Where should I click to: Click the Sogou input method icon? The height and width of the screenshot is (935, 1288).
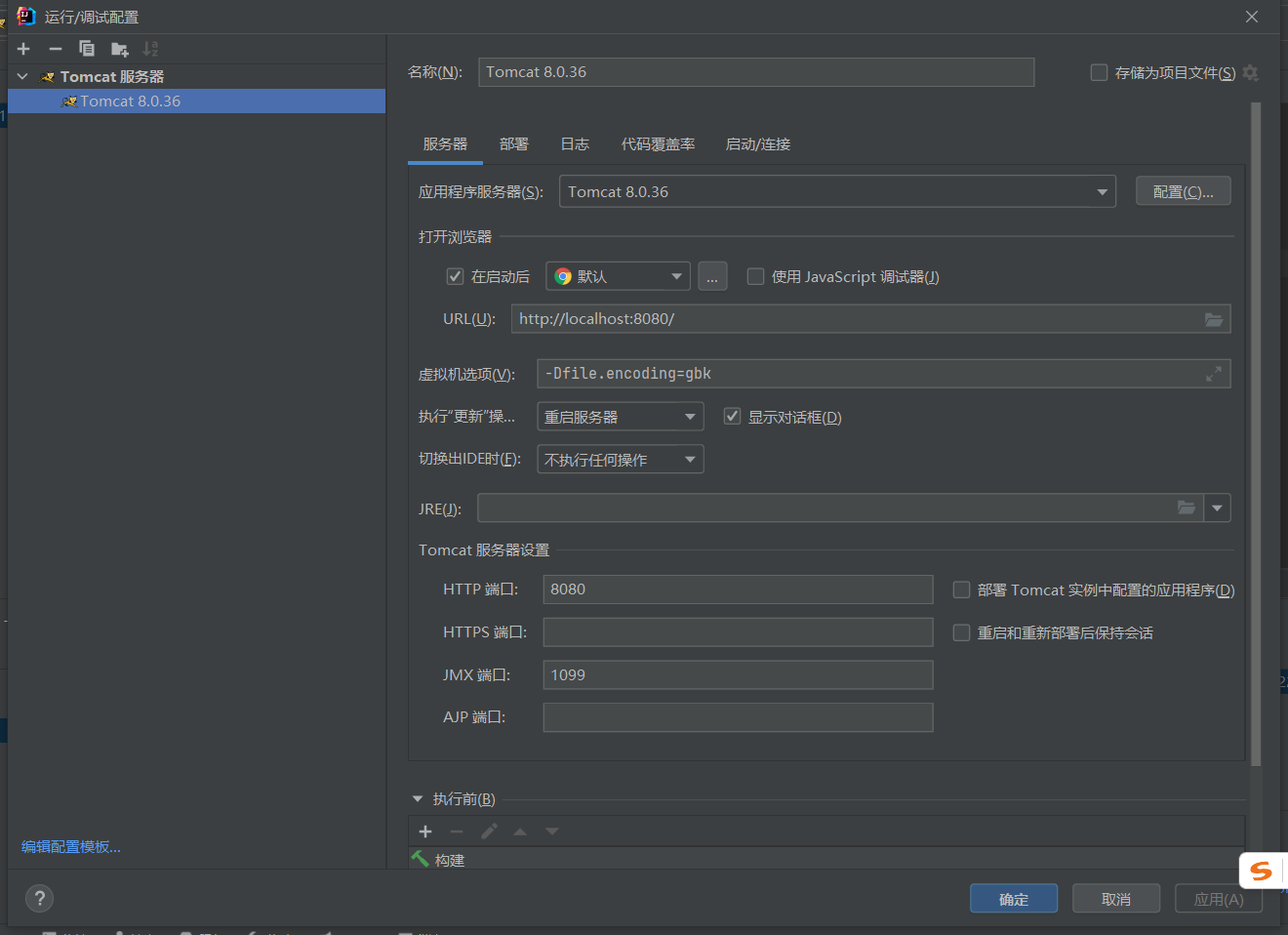tap(1262, 871)
